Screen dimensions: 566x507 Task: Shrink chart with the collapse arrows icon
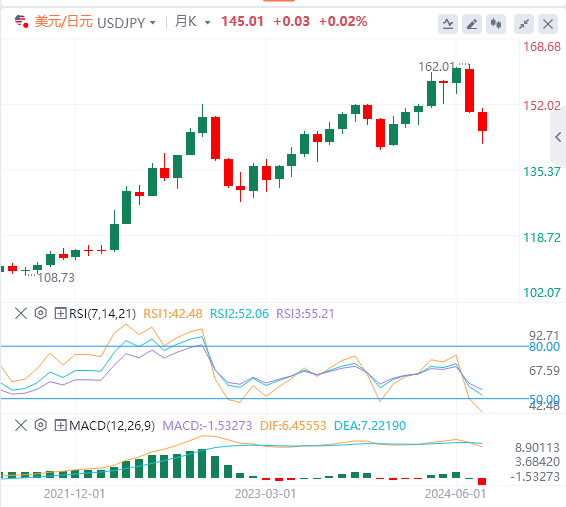tap(524, 24)
